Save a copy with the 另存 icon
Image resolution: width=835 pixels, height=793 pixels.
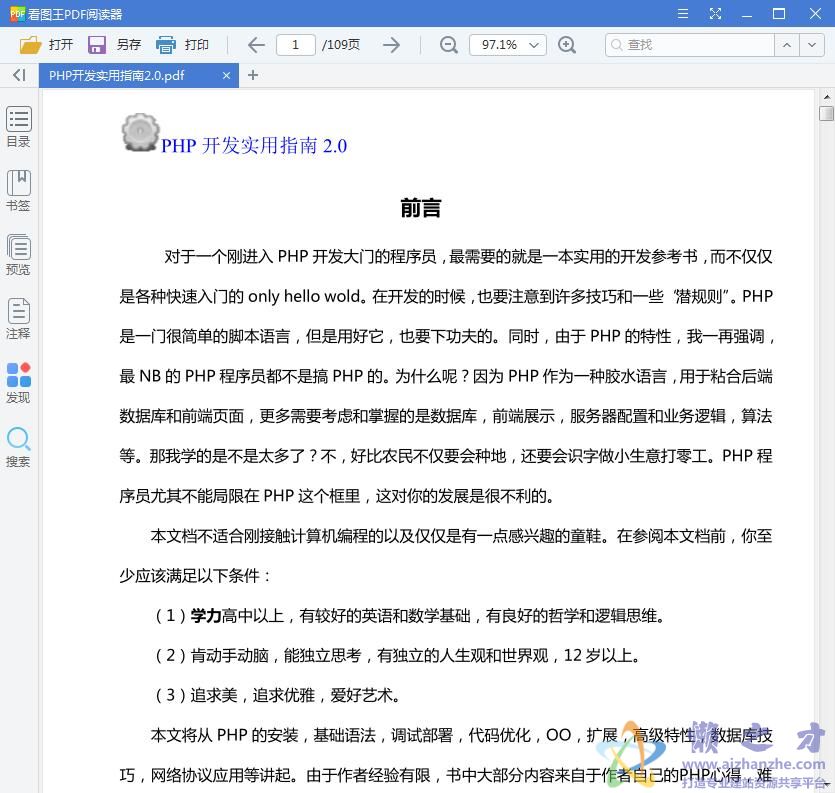click(x=96, y=45)
